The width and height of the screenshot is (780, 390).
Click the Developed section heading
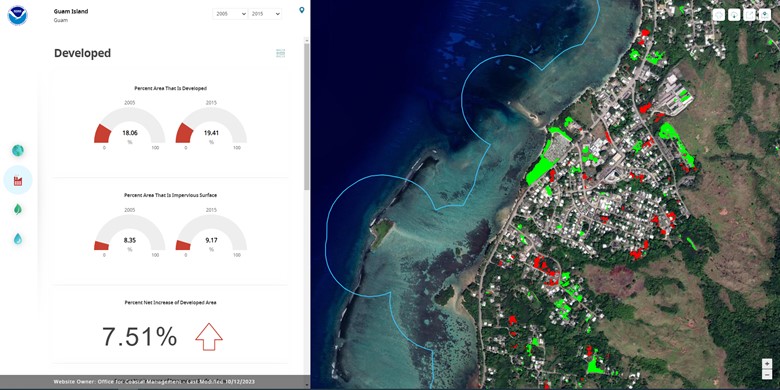82,53
